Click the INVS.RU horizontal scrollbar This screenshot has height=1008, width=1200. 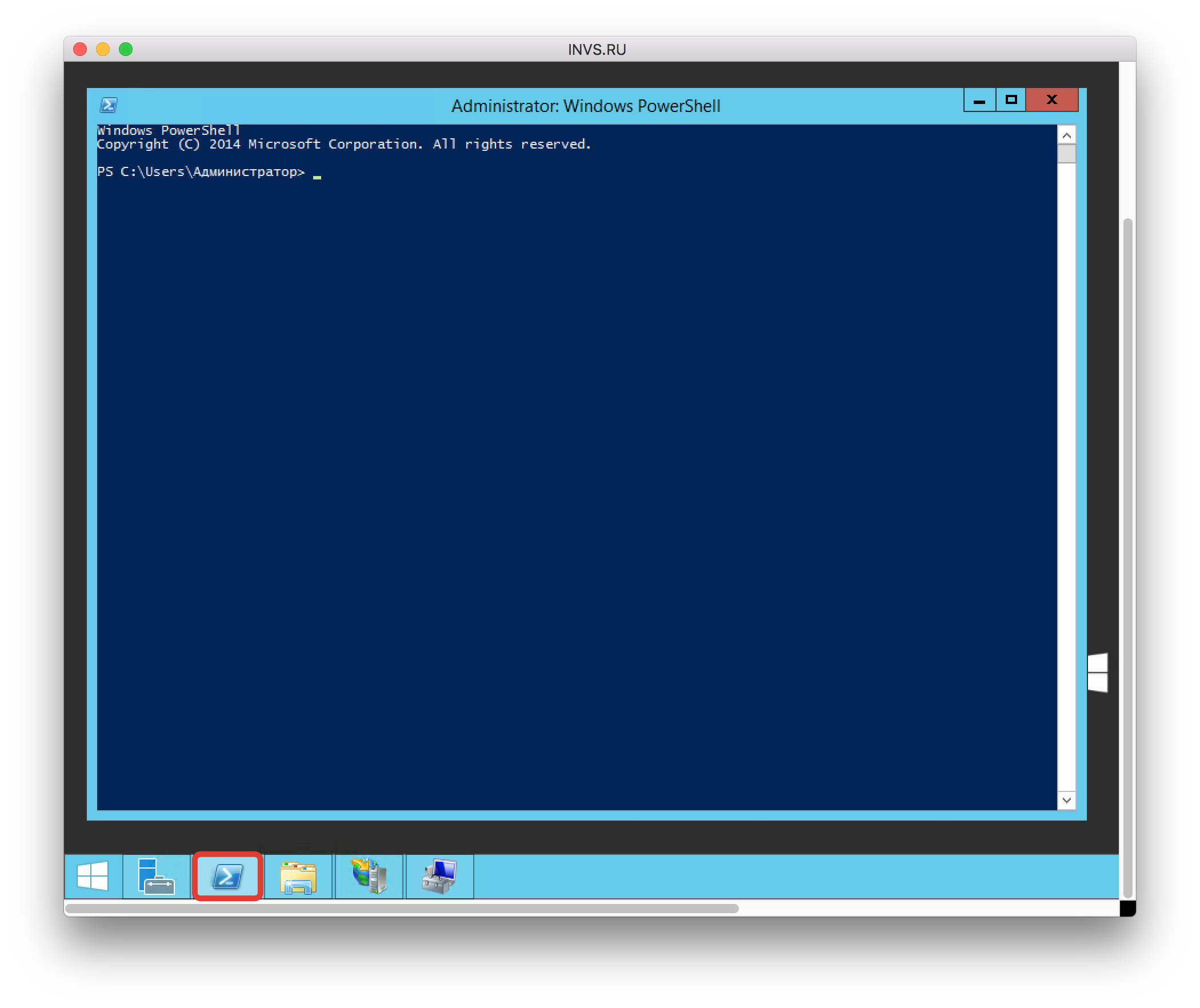[x=402, y=908]
